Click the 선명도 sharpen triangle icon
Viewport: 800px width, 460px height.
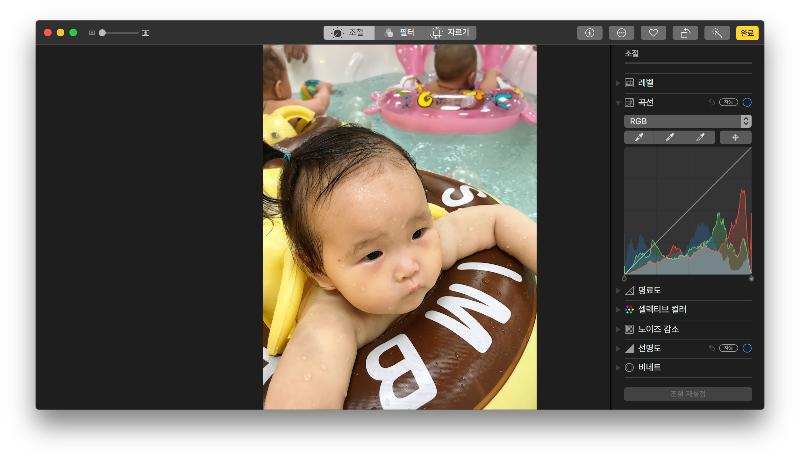tap(630, 348)
